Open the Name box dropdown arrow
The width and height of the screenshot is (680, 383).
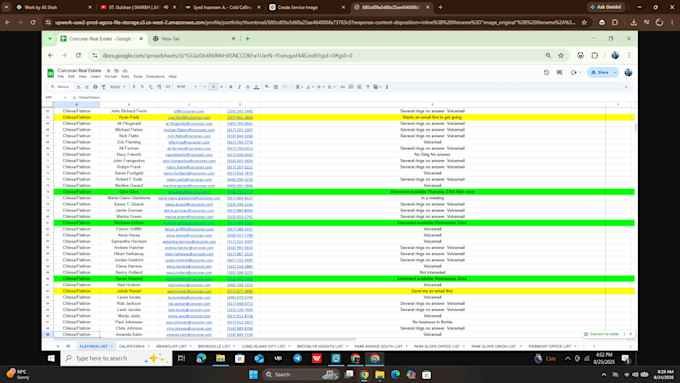[x=65, y=98]
